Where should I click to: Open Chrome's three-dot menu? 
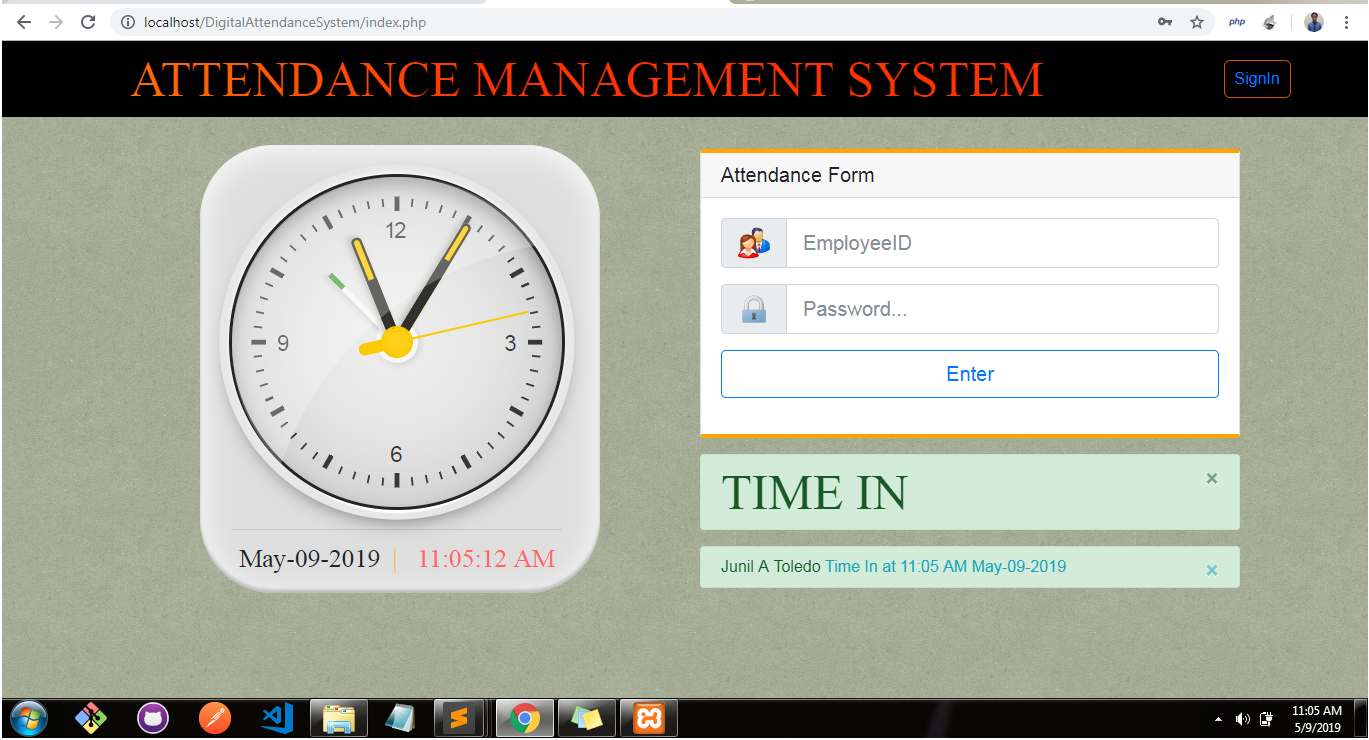coord(1347,21)
